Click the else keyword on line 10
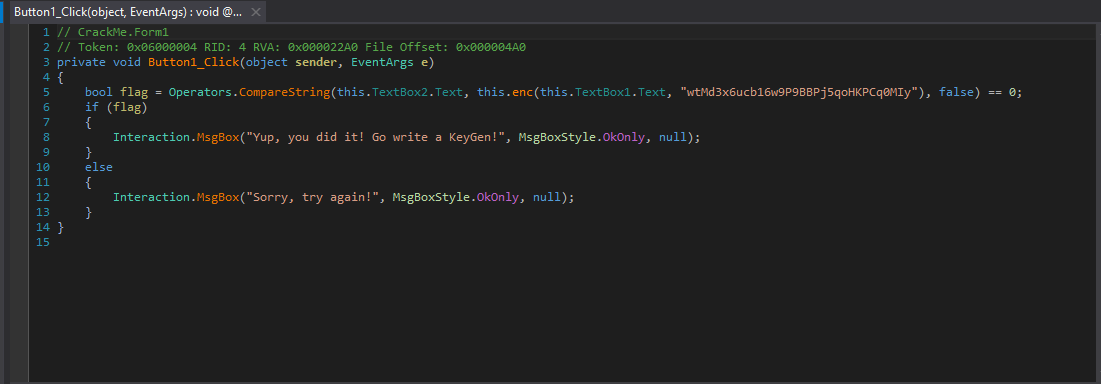 99,168
